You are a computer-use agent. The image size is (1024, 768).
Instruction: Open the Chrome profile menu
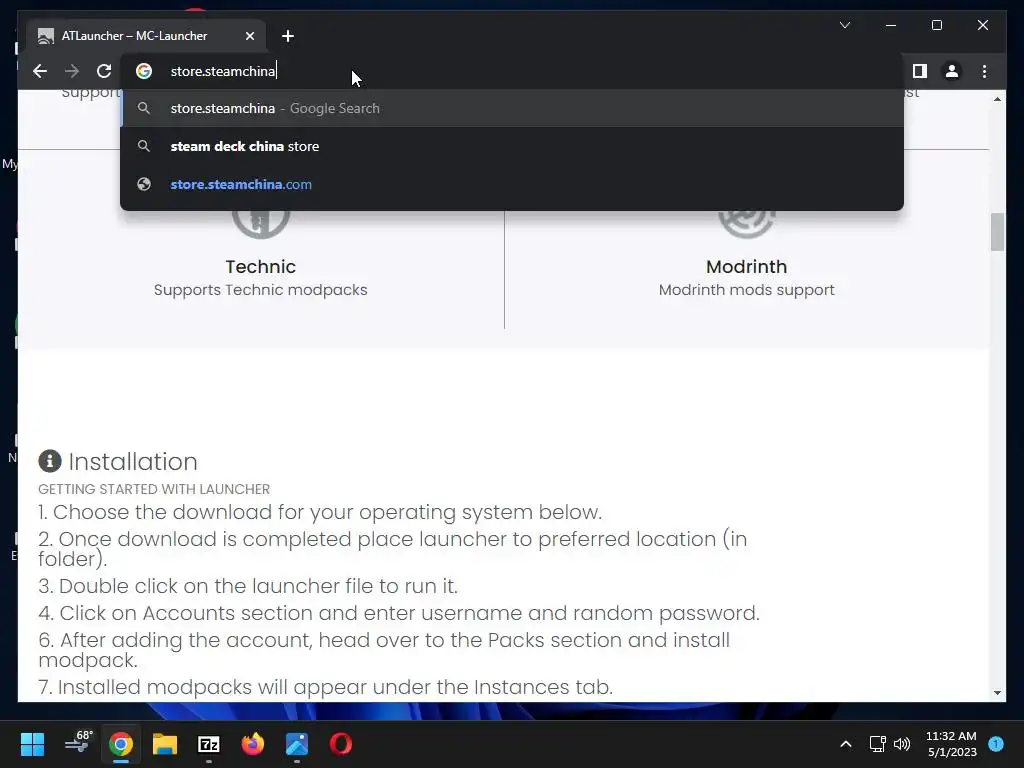coord(952,71)
